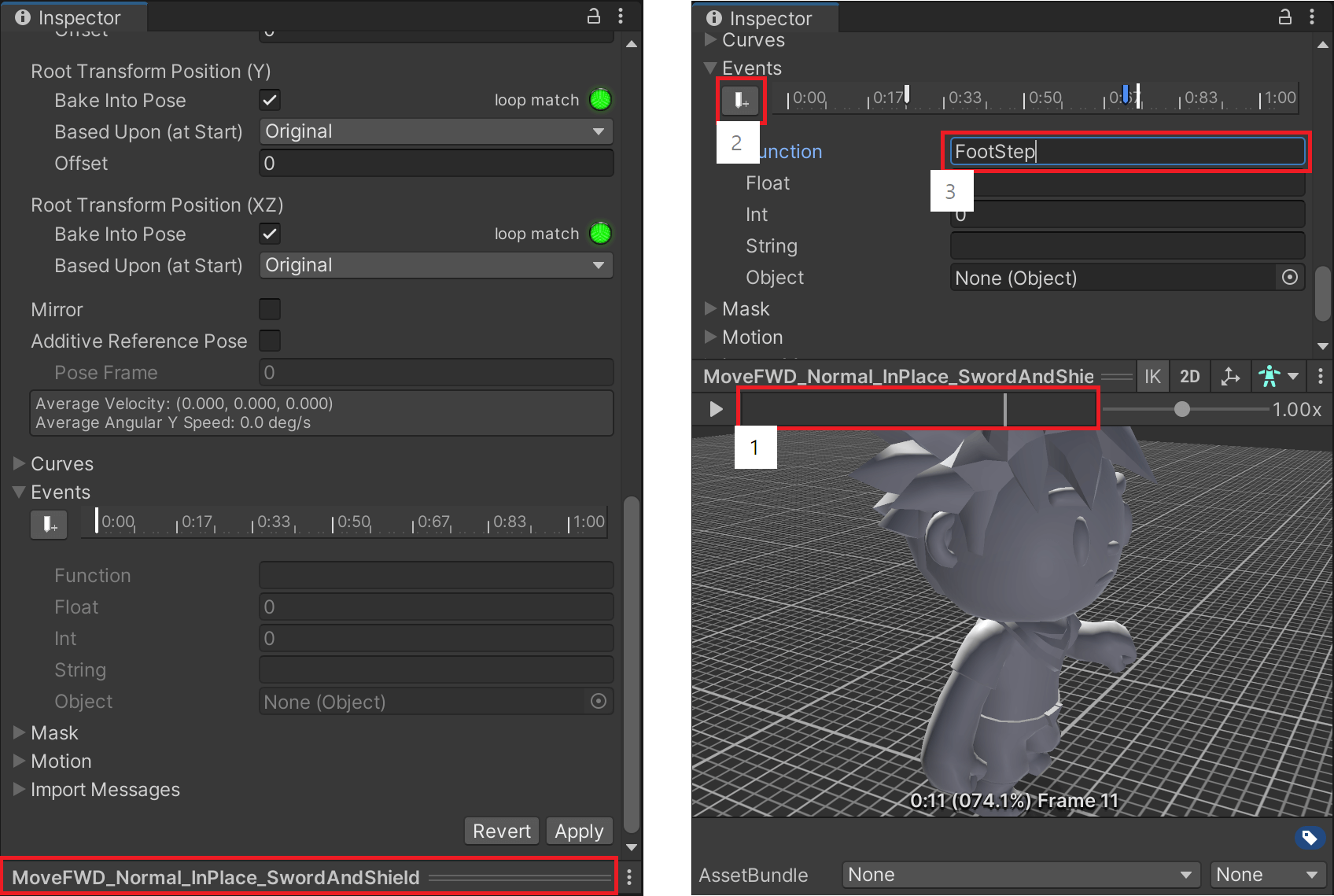Select white event marker near 0:17
This screenshot has height=896, width=1334.
907,94
